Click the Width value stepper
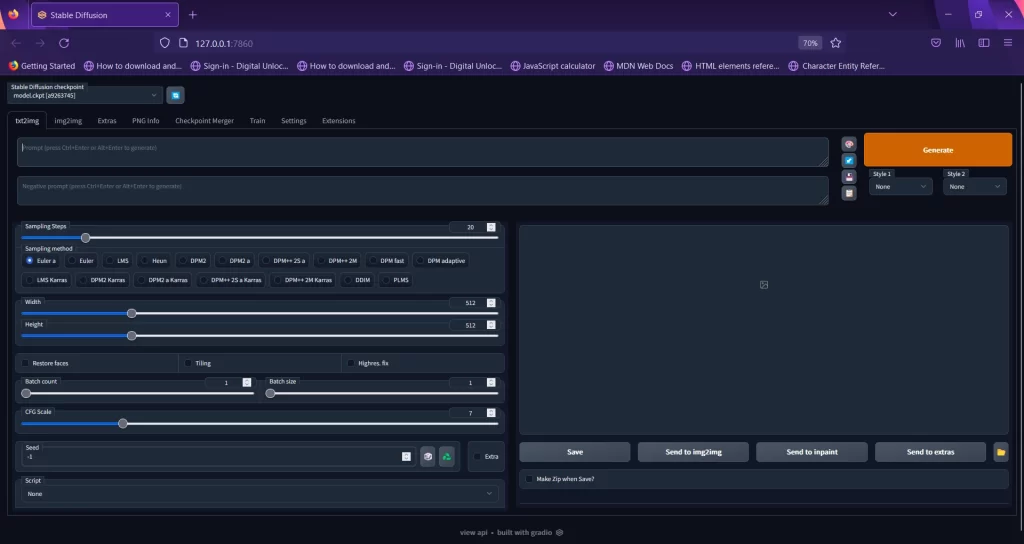Screen dimensions: 1024x544 [491, 303]
